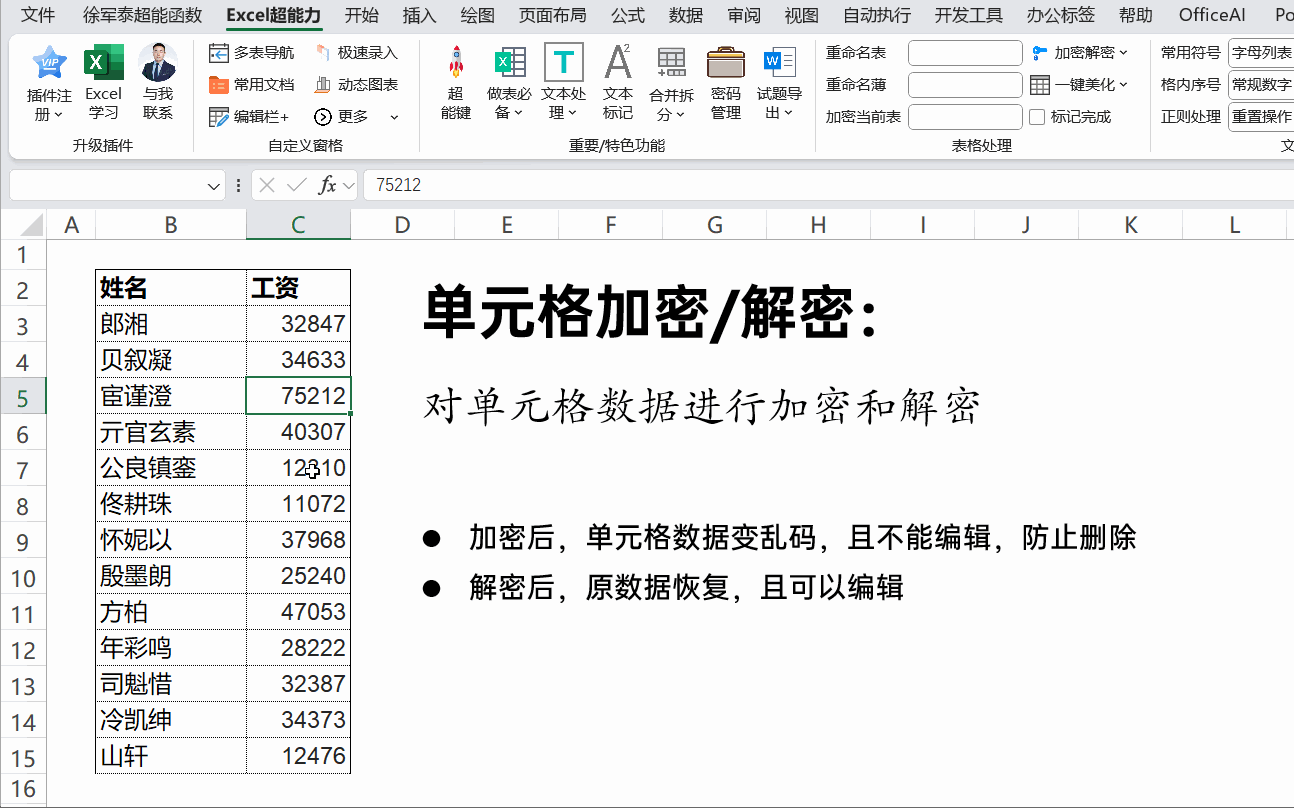Click the select-all corner box
The width and height of the screenshot is (1294, 808).
point(23,225)
